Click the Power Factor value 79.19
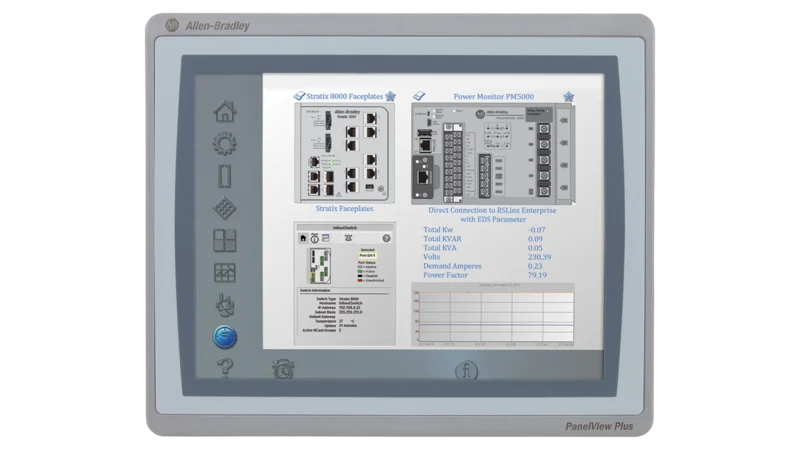The width and height of the screenshot is (800, 450). pos(537,275)
